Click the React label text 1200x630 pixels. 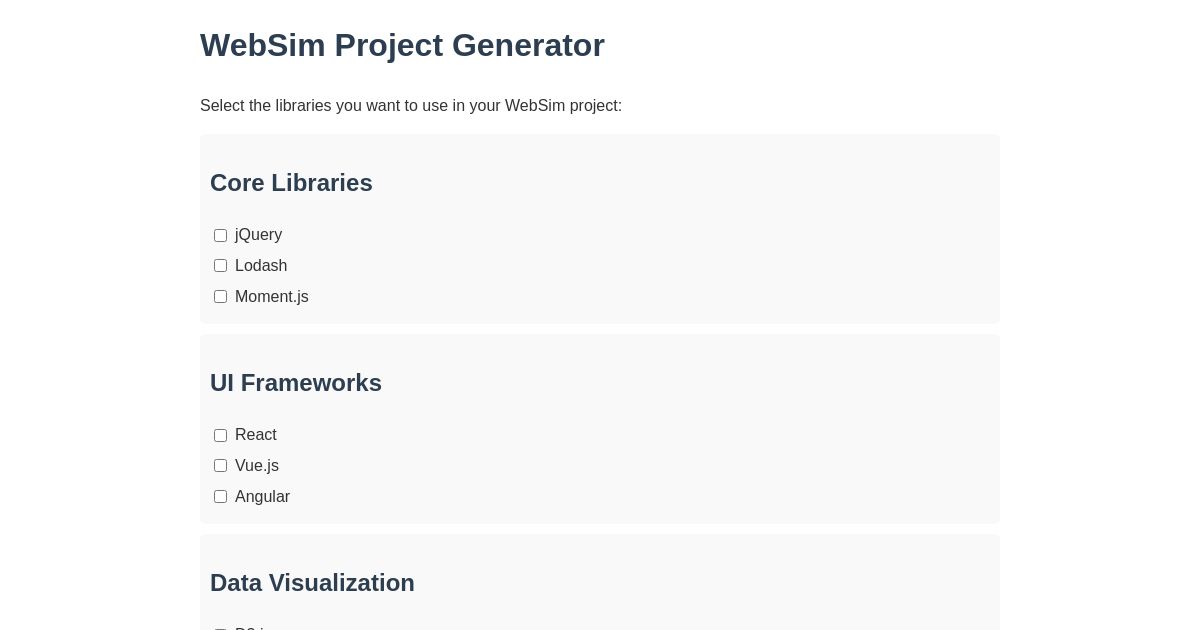(x=256, y=435)
